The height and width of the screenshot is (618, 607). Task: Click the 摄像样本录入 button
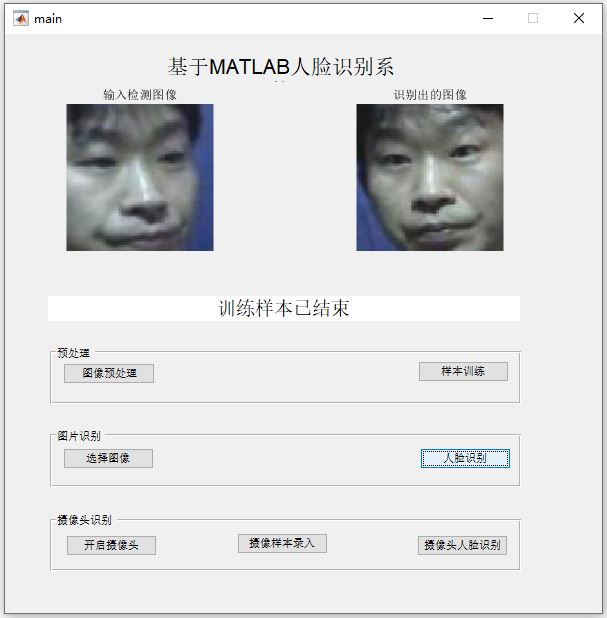[x=282, y=544]
